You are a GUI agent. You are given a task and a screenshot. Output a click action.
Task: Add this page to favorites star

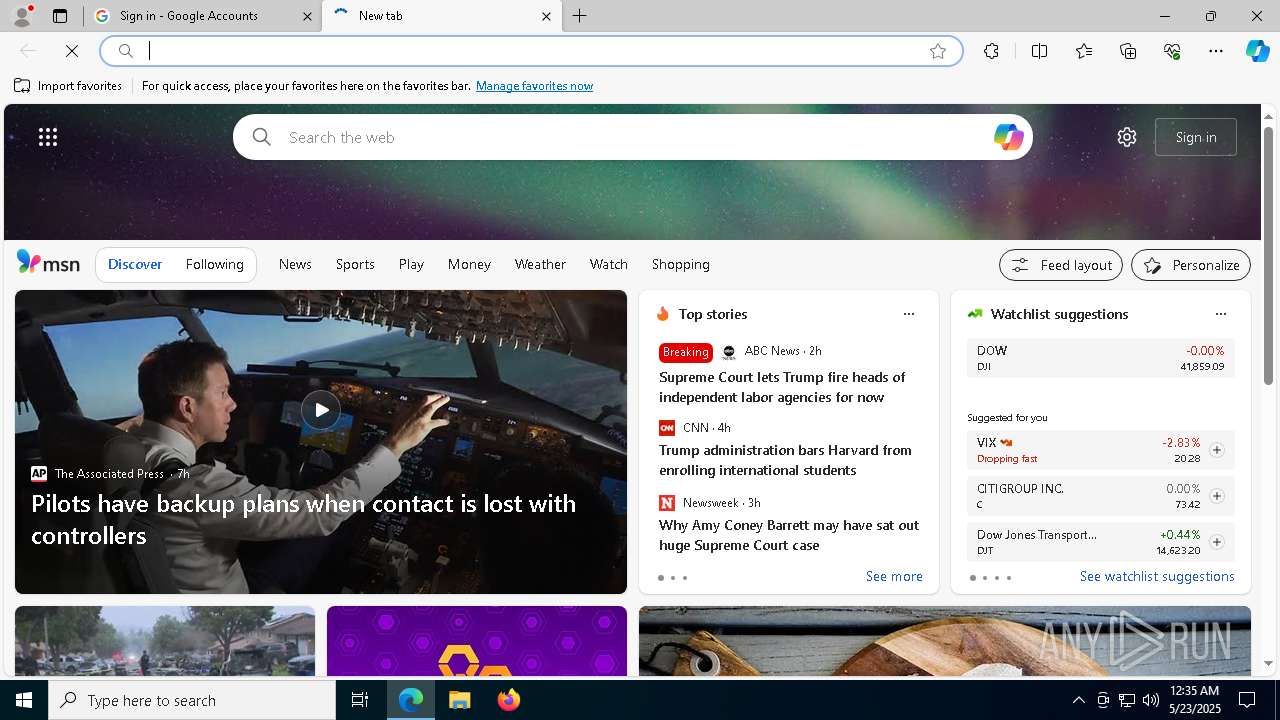pos(938,51)
